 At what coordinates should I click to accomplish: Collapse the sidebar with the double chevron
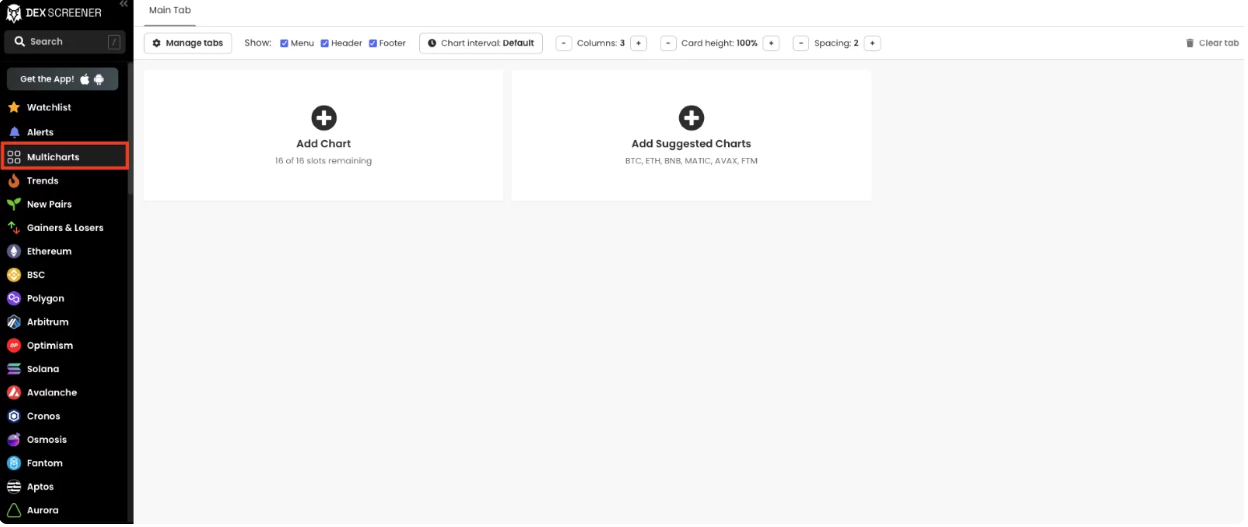(123, 5)
